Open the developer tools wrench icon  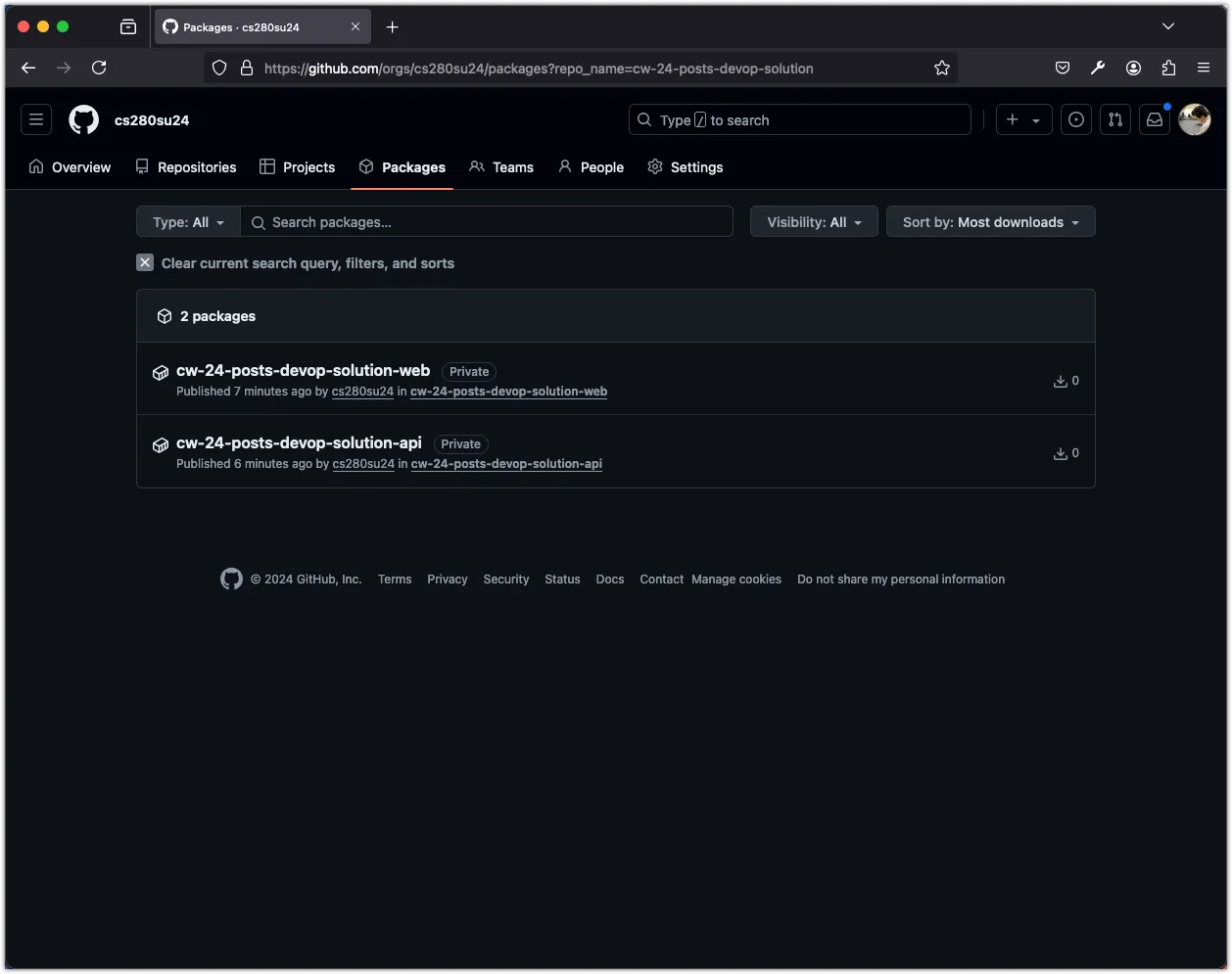(1098, 68)
